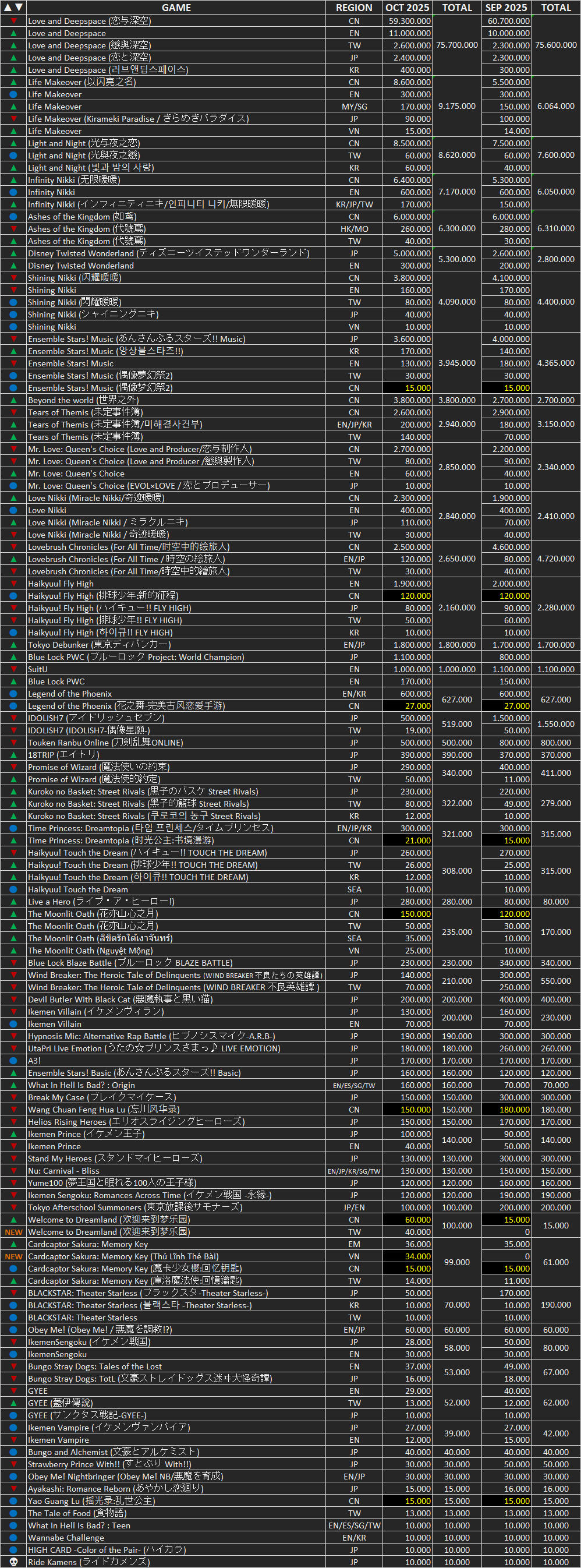Select the 3.945.000 Ensemble Stars total
581x1568 pixels.
[x=457, y=363]
